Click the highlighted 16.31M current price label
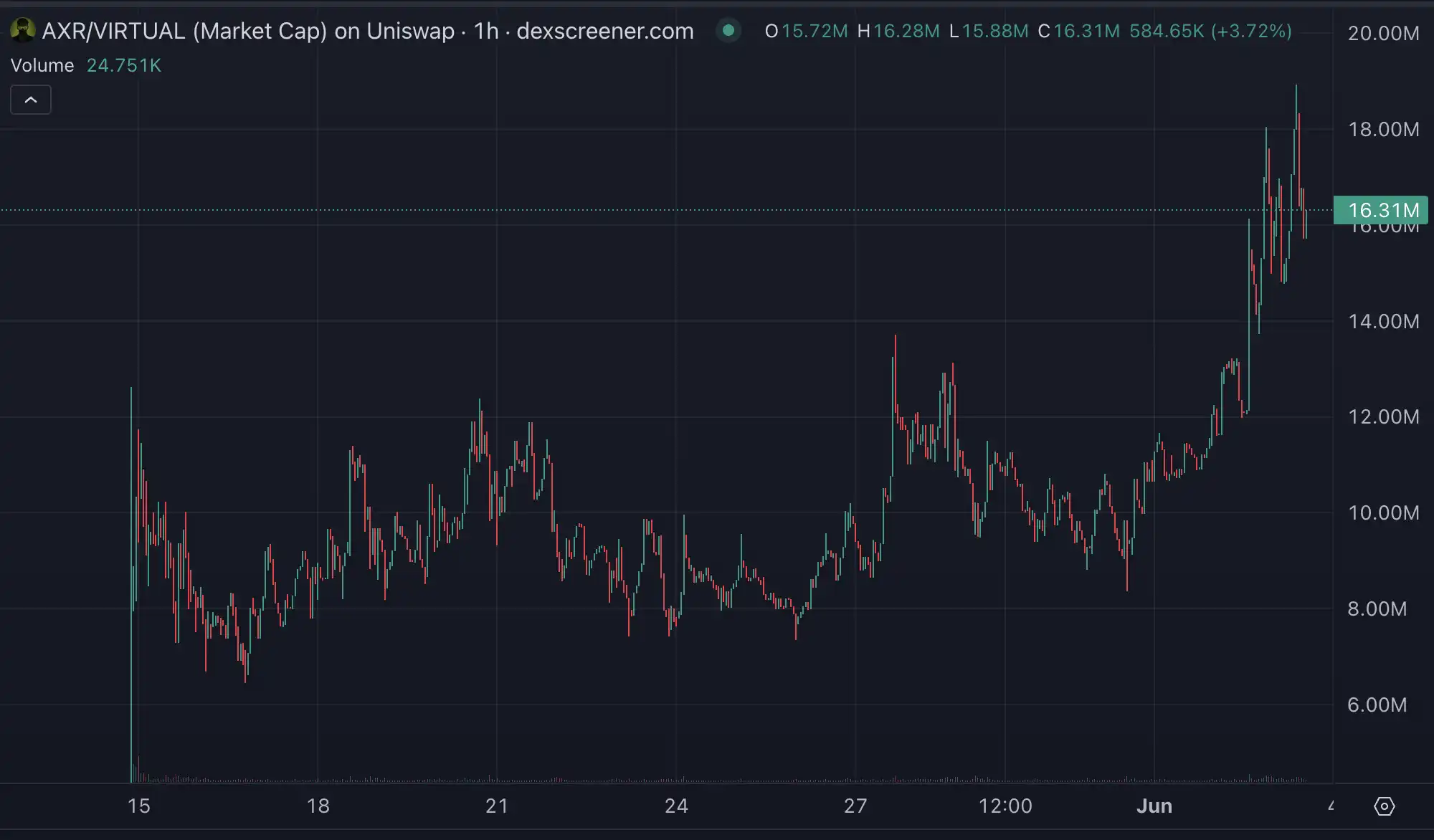 coord(1382,210)
